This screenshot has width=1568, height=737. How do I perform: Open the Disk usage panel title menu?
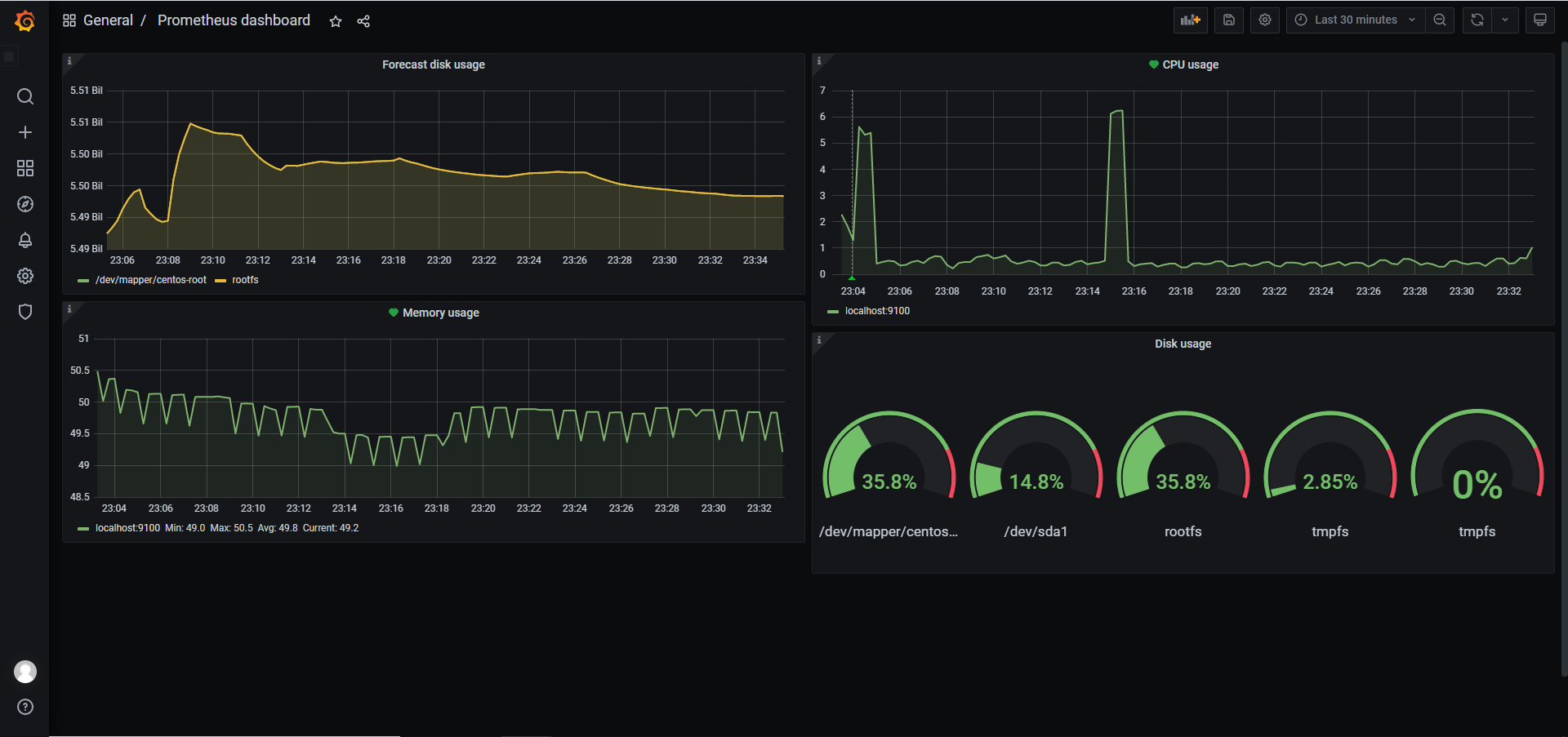click(x=1183, y=344)
